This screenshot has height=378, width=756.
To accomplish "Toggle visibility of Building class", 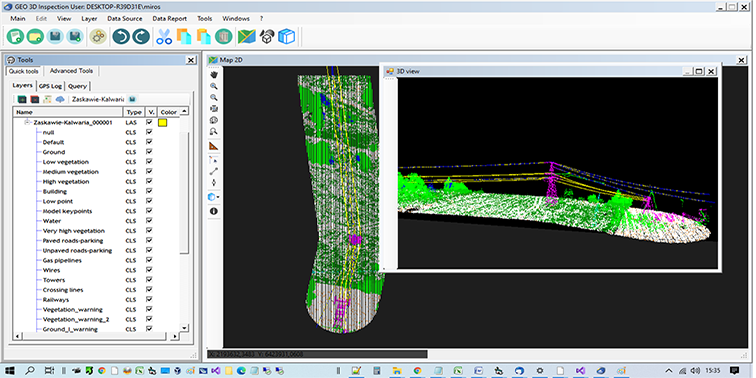I will (149, 191).
